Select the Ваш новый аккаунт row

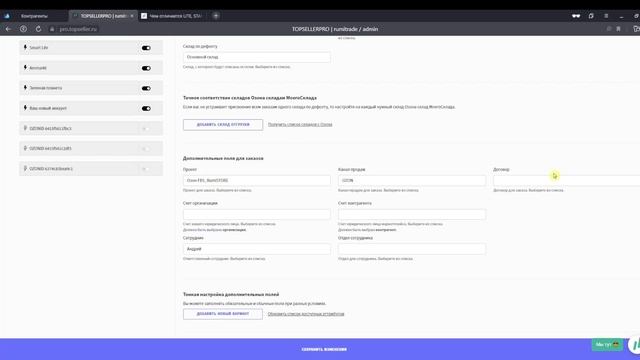tap(91, 108)
